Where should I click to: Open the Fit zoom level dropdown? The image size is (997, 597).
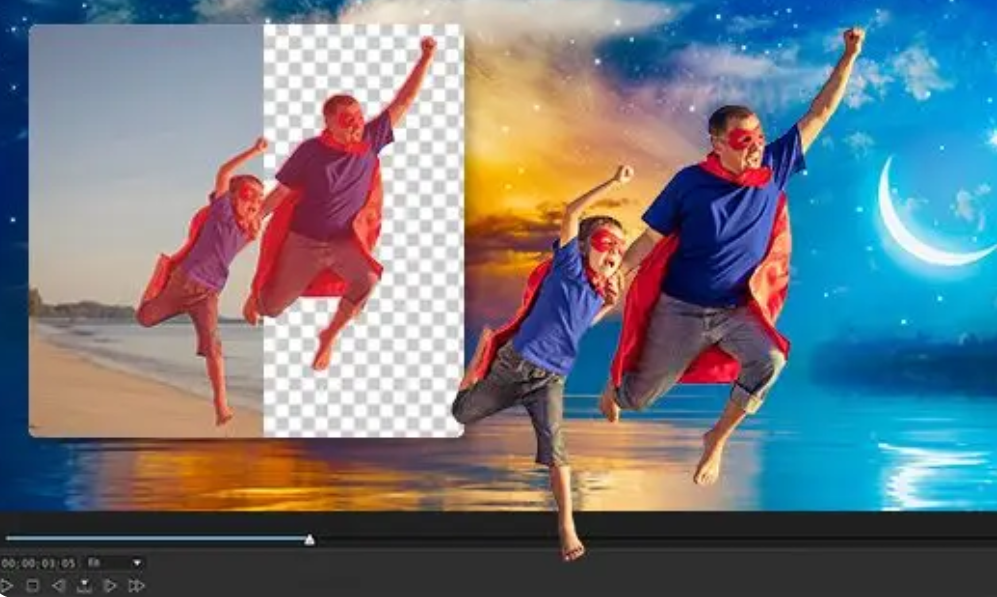(x=114, y=563)
